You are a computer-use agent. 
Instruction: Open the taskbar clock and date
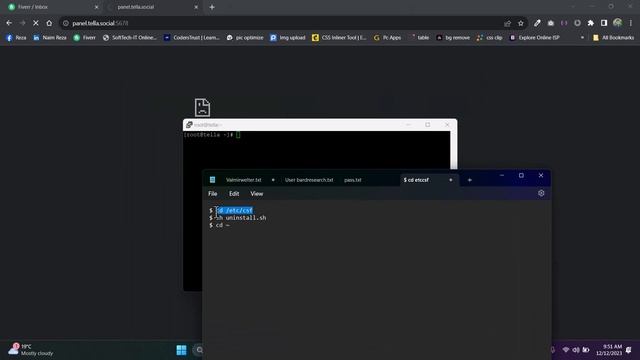[609, 350]
